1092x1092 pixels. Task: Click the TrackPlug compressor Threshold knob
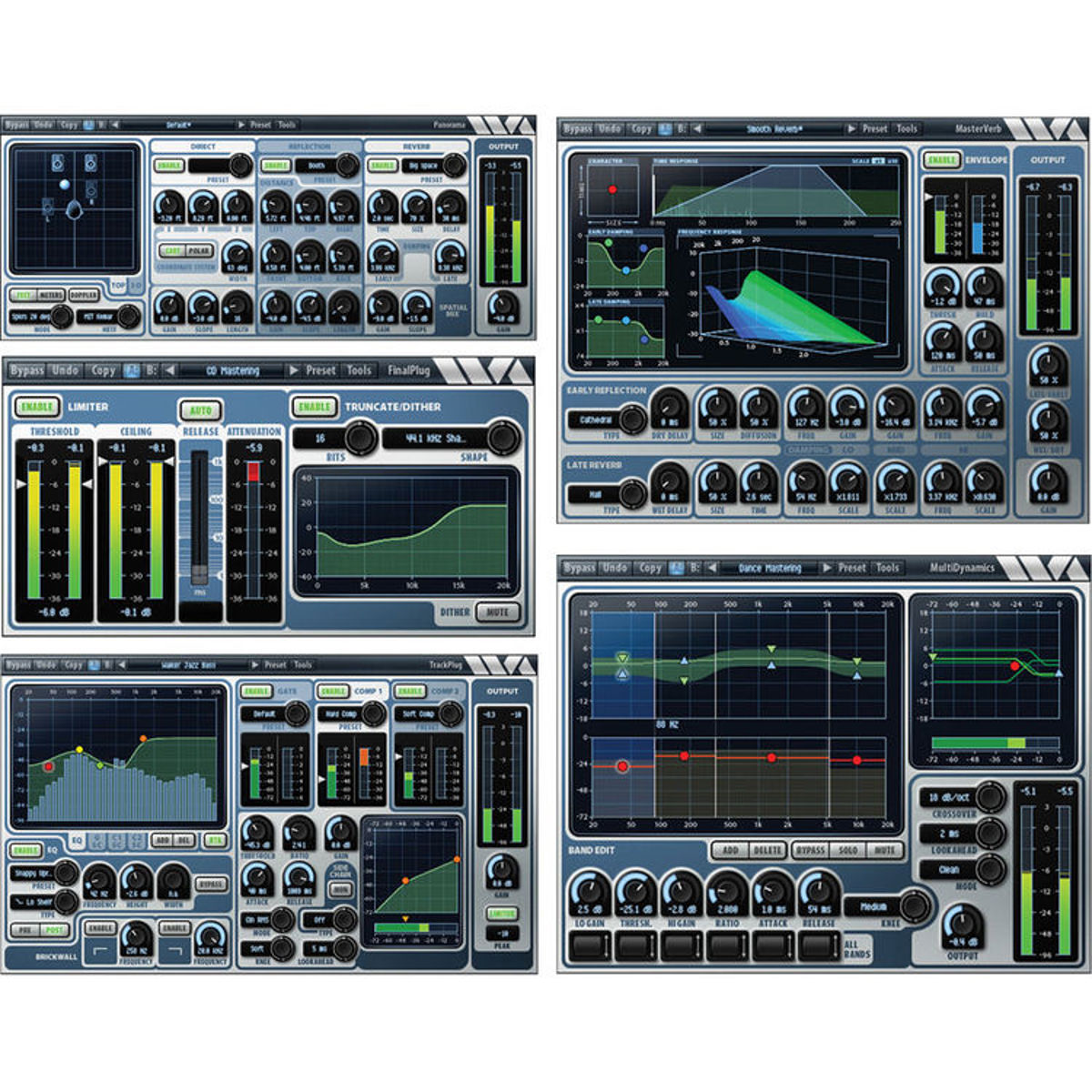pyautogui.click(x=257, y=833)
